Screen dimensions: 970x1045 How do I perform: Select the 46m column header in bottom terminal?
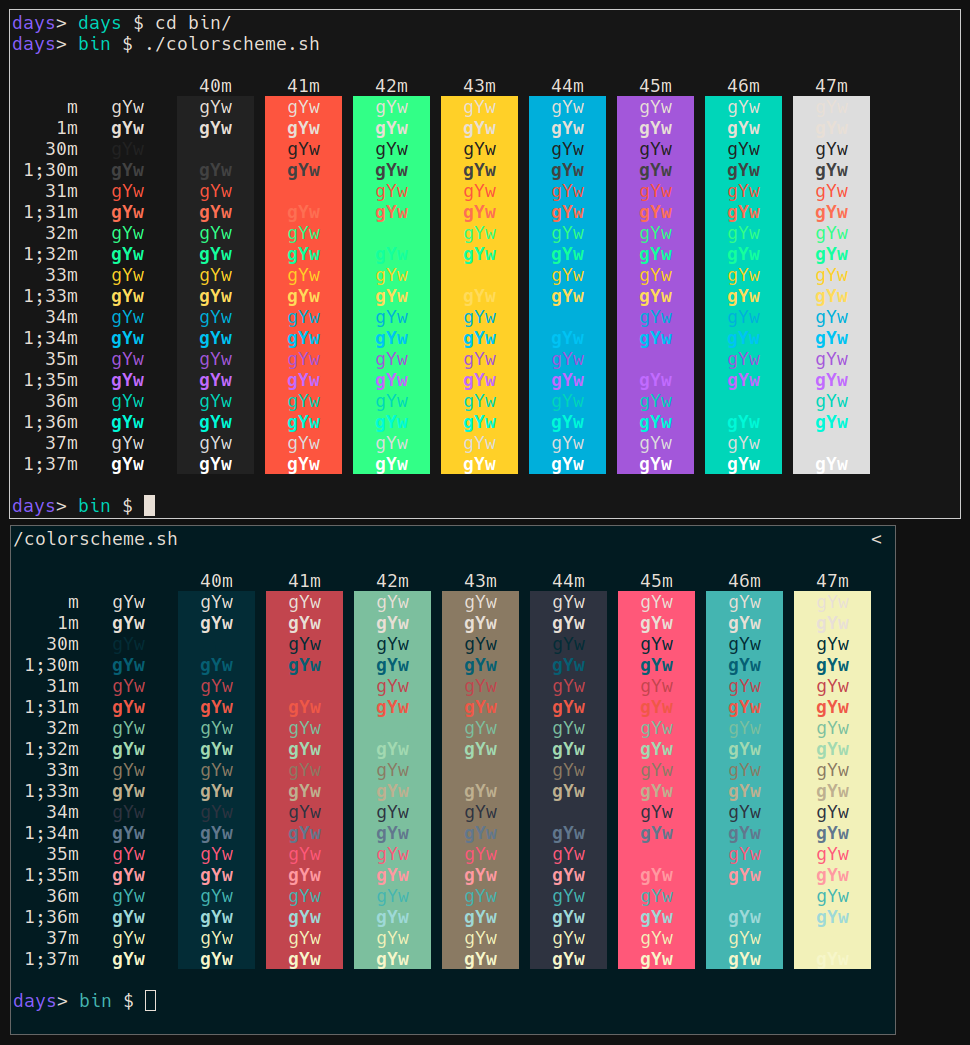point(745,581)
